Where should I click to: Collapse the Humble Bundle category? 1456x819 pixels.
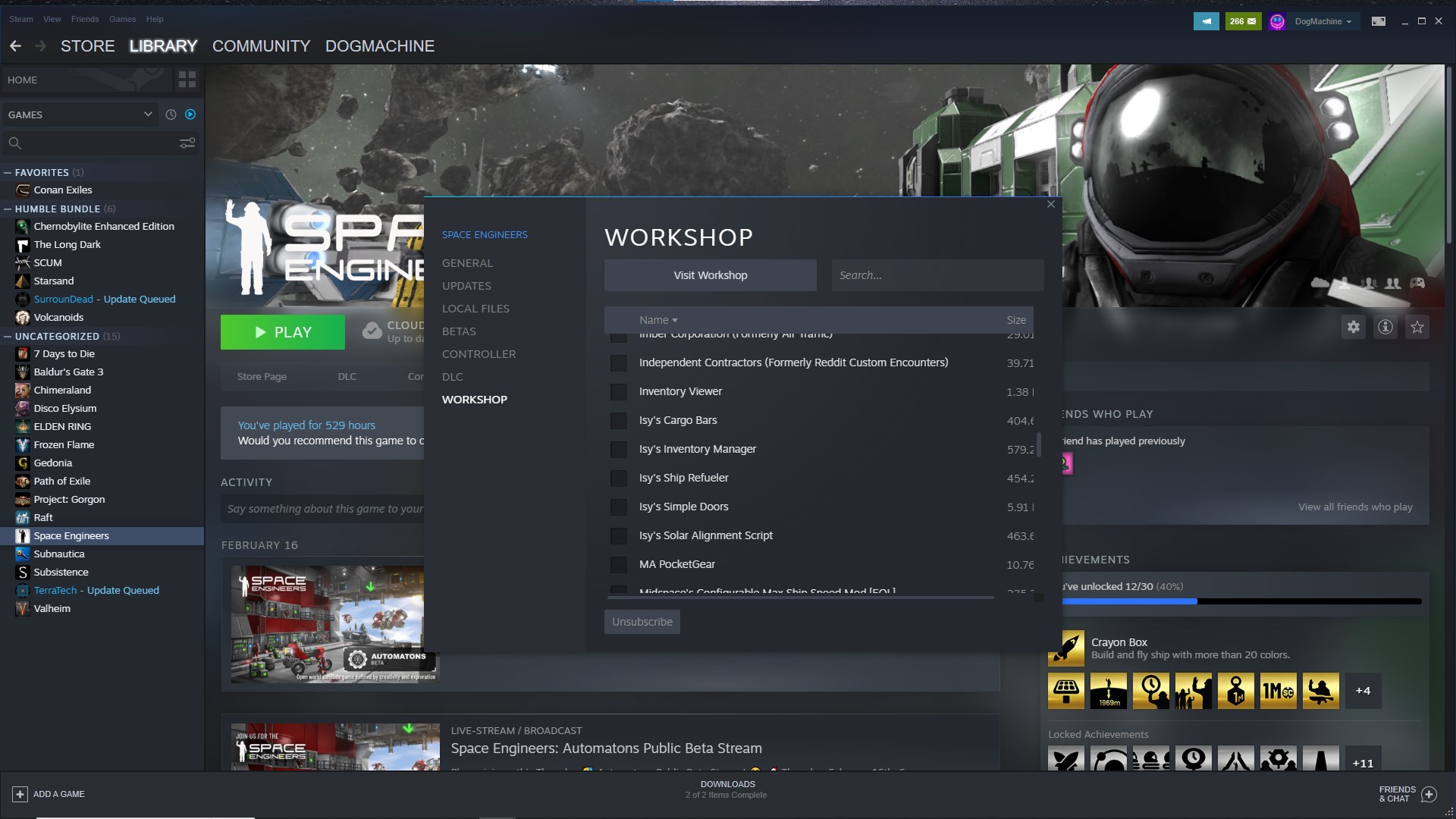(8, 209)
